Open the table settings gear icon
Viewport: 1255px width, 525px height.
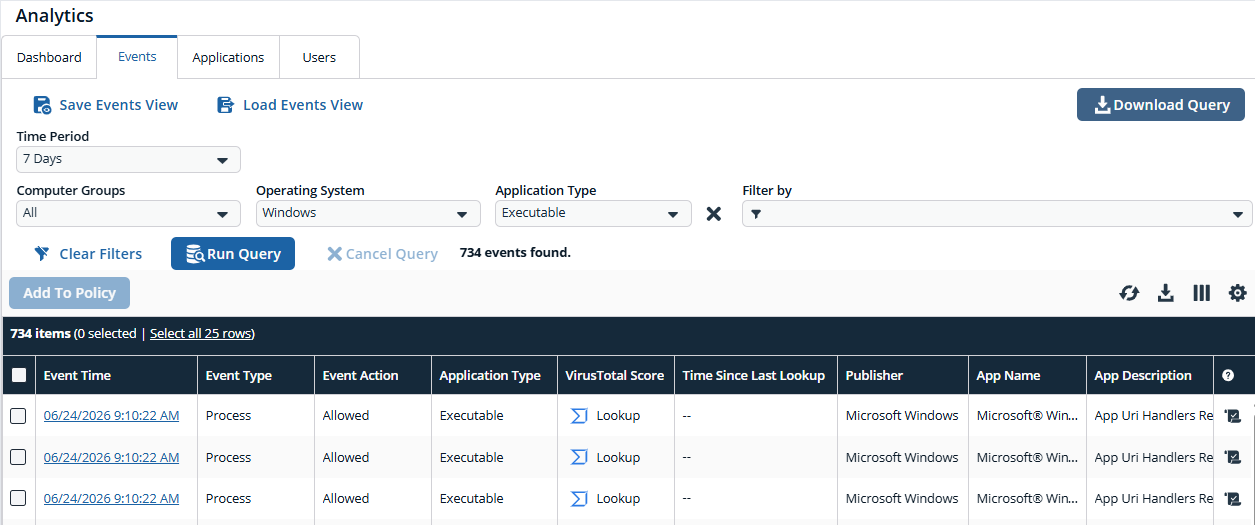tap(1238, 293)
